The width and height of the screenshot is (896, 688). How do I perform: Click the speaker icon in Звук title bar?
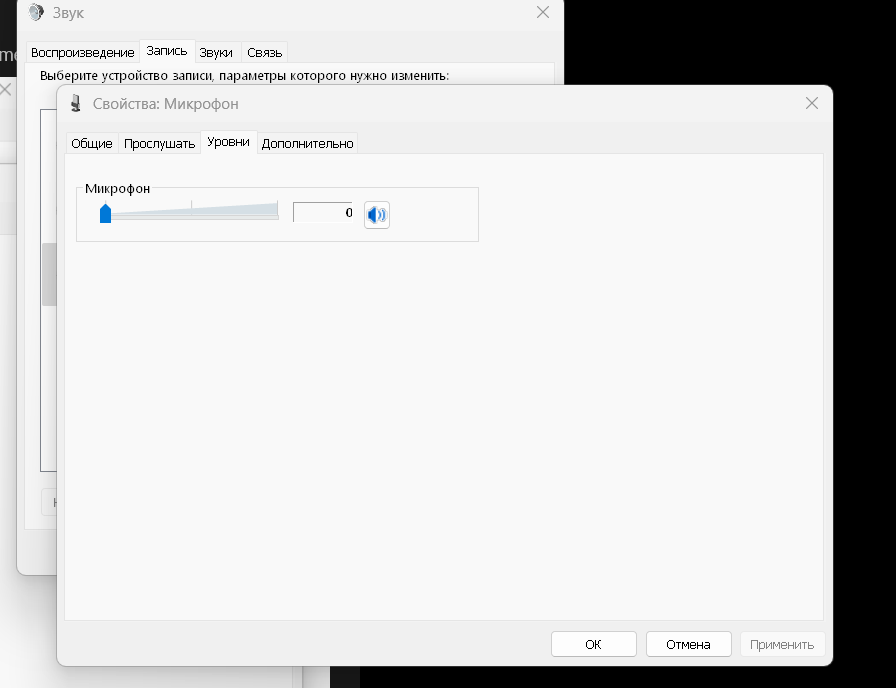coord(36,12)
